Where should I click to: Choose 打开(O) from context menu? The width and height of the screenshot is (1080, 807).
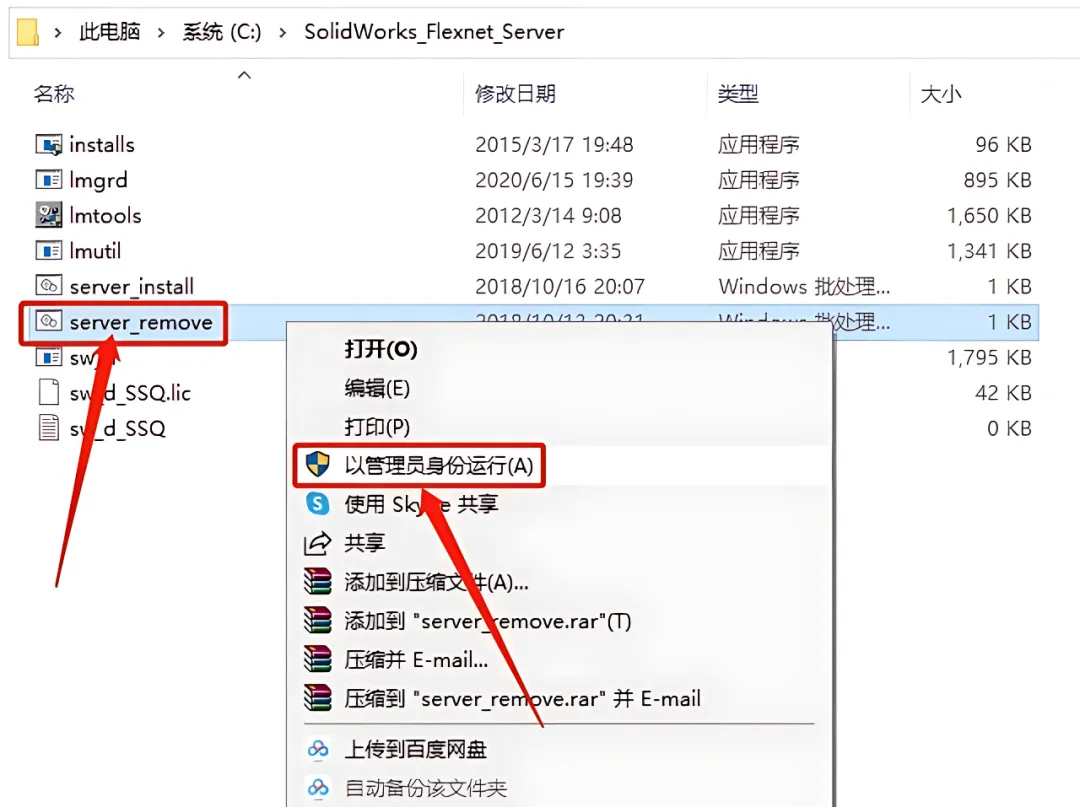tap(381, 349)
